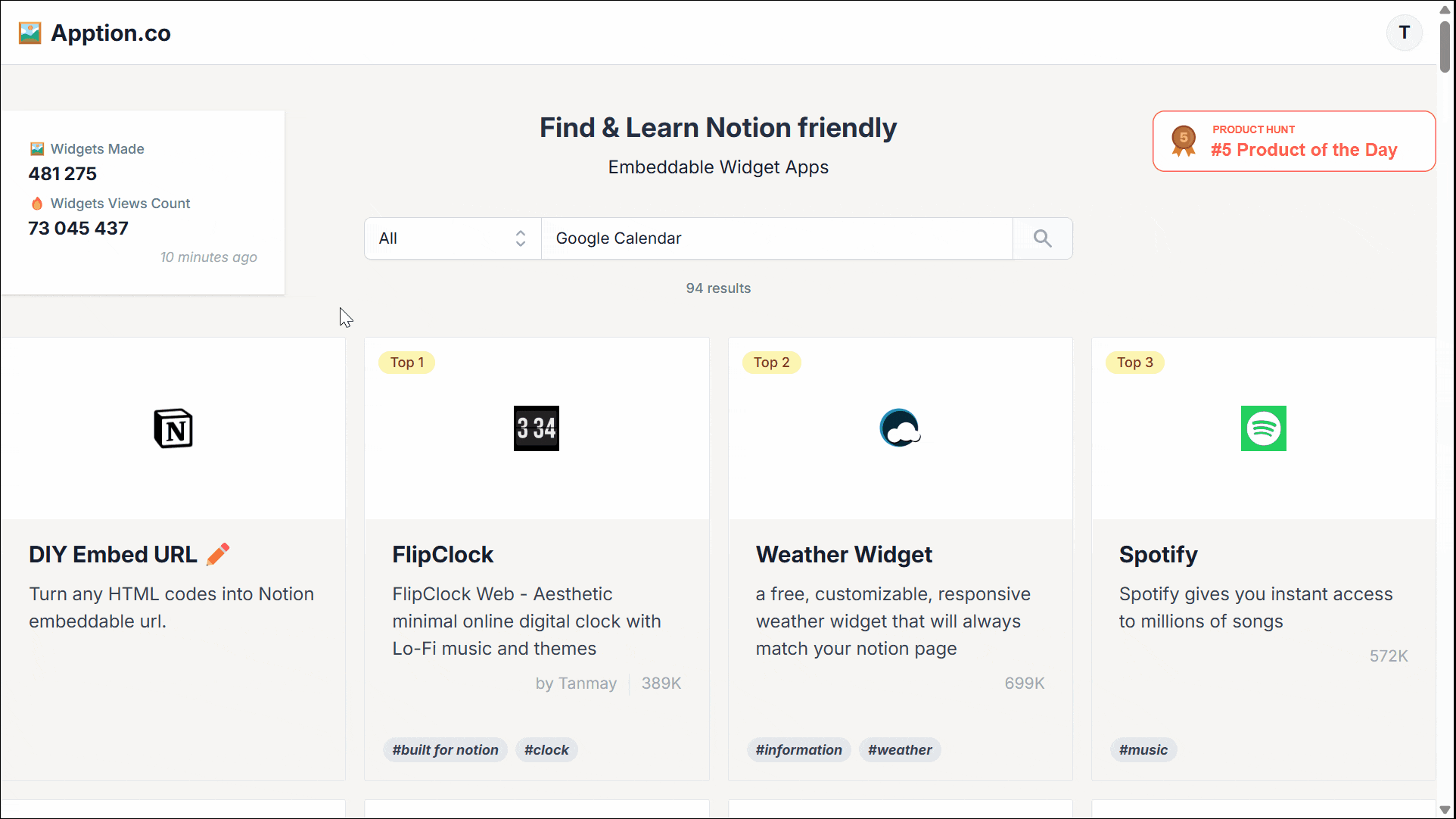Click the Embeddable Widget Apps subtitle
This screenshot has width=1456, height=819.
[x=718, y=167]
